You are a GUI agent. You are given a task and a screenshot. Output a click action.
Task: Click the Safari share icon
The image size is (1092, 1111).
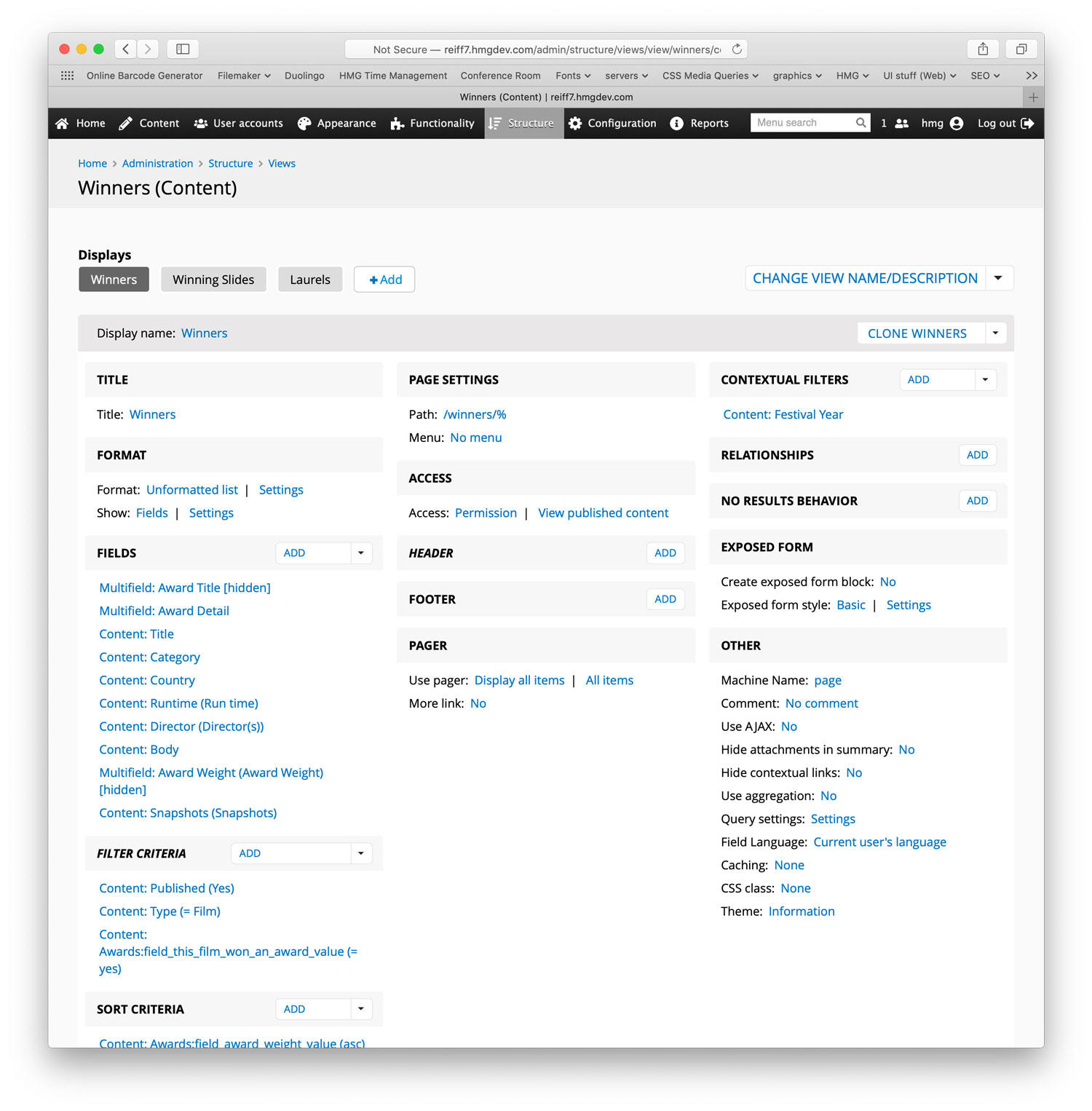[x=983, y=49]
